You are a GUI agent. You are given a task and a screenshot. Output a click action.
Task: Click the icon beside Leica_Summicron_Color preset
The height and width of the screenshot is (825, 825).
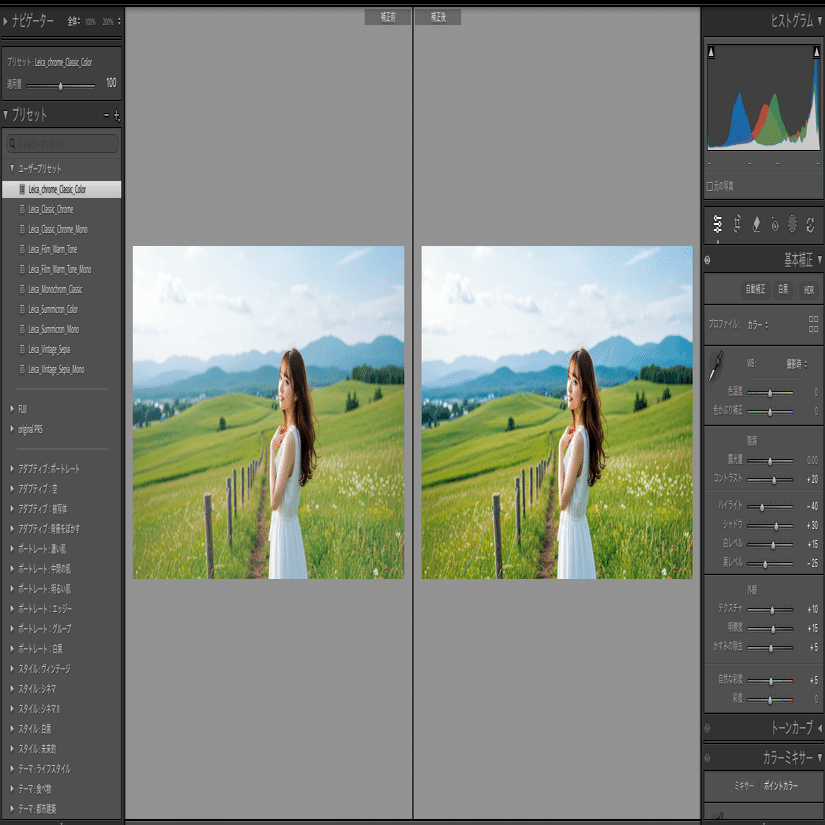tap(22, 309)
